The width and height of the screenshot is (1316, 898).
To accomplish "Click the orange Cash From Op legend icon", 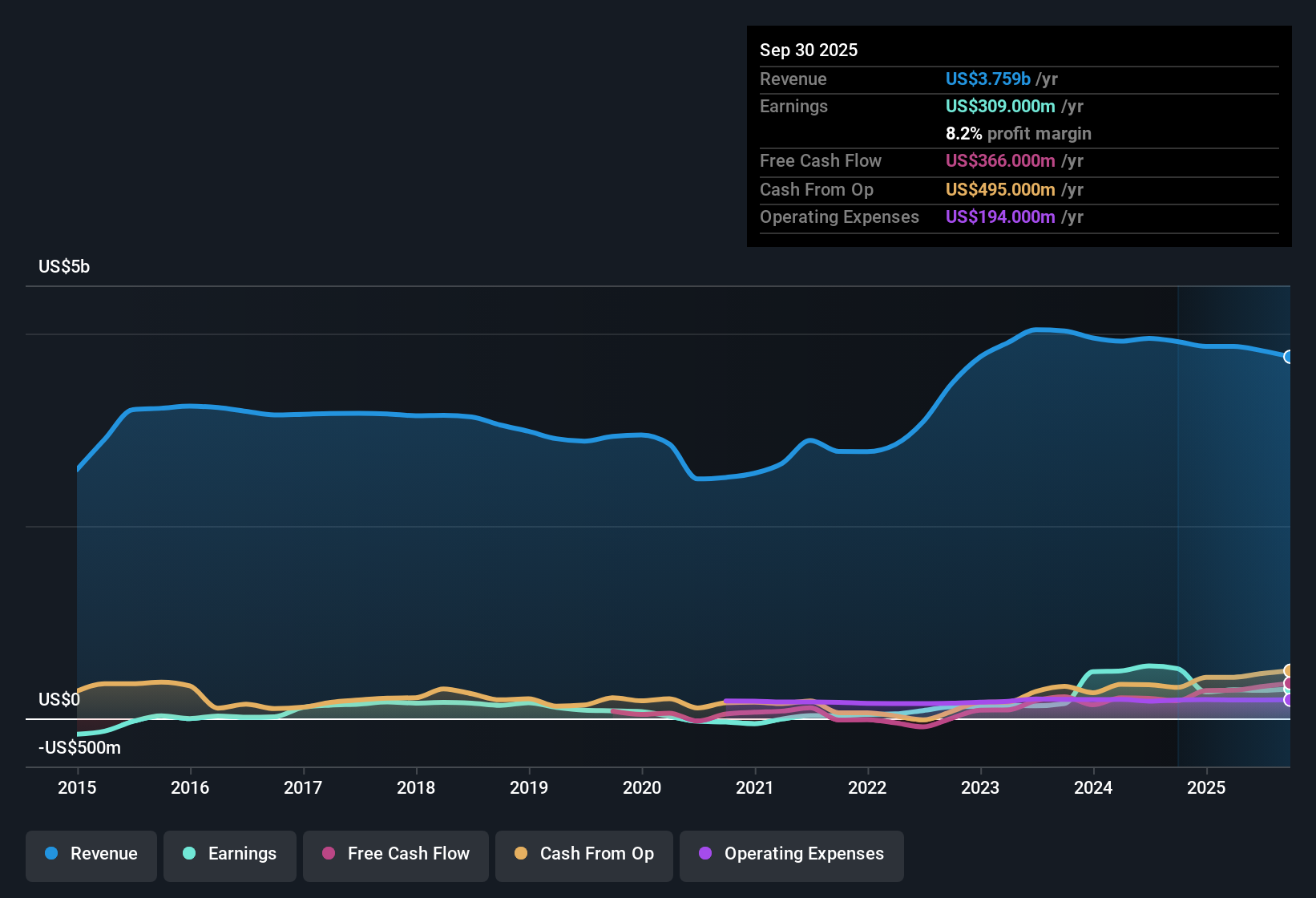I will (521, 854).
